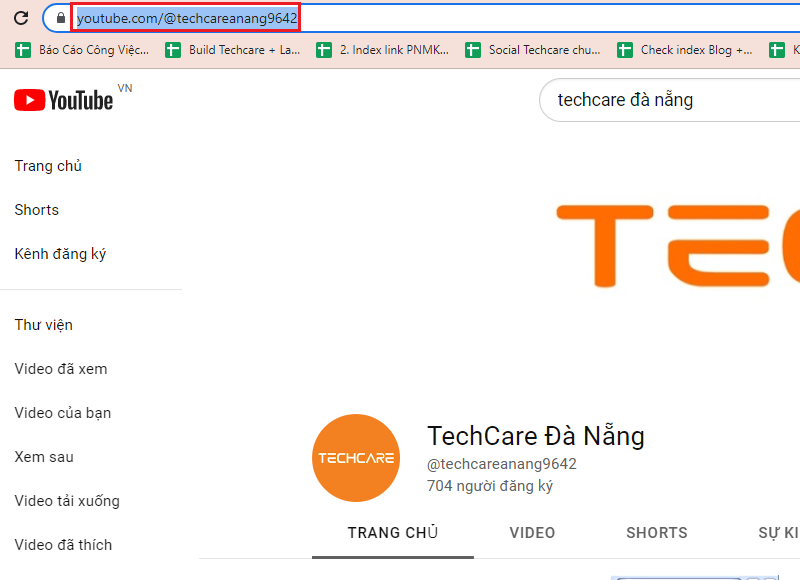
Task: Open "Shorts" from the sidebar
Action: point(37,210)
